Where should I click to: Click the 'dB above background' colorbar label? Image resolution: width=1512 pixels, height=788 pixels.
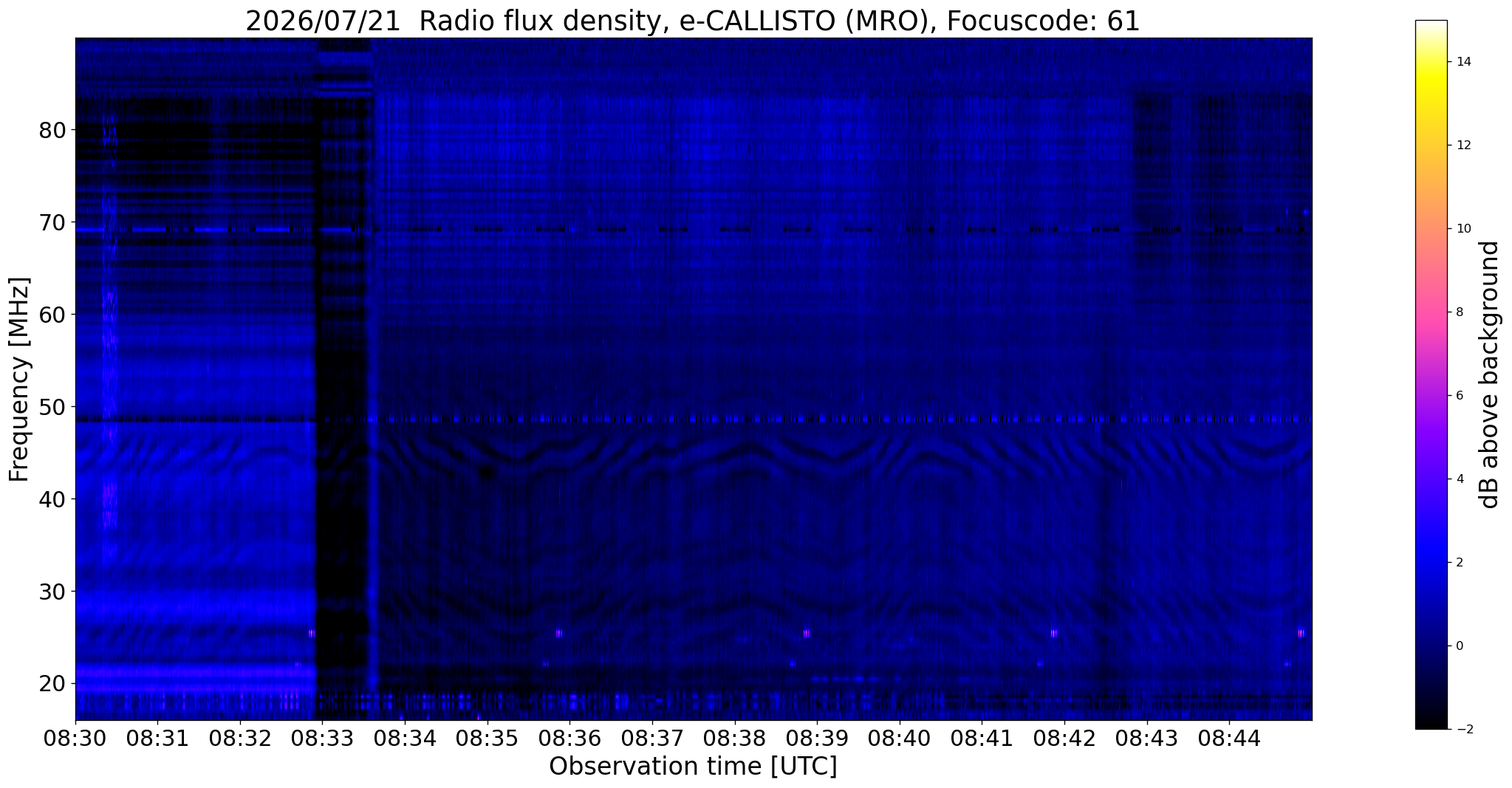tap(1490, 374)
